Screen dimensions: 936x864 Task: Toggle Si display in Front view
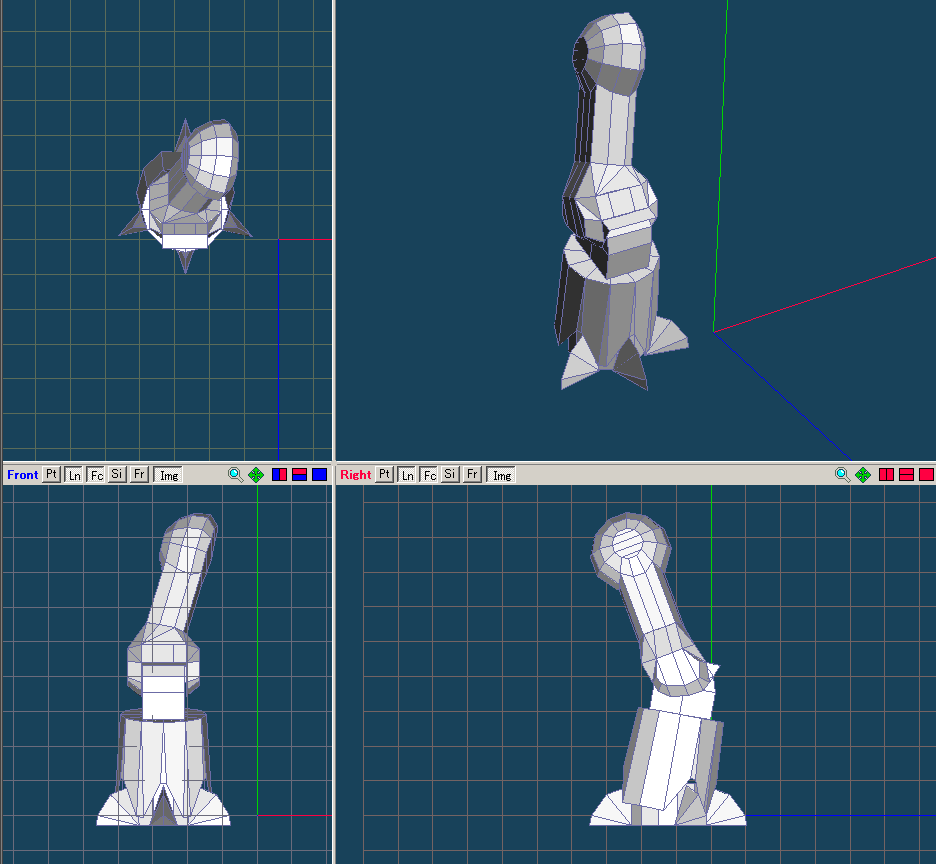point(118,475)
